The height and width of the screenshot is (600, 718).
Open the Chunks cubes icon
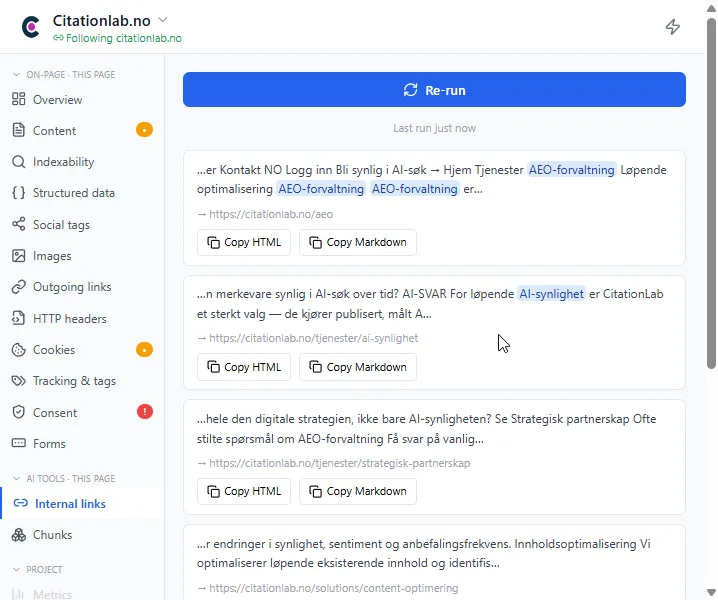[x=18, y=535]
